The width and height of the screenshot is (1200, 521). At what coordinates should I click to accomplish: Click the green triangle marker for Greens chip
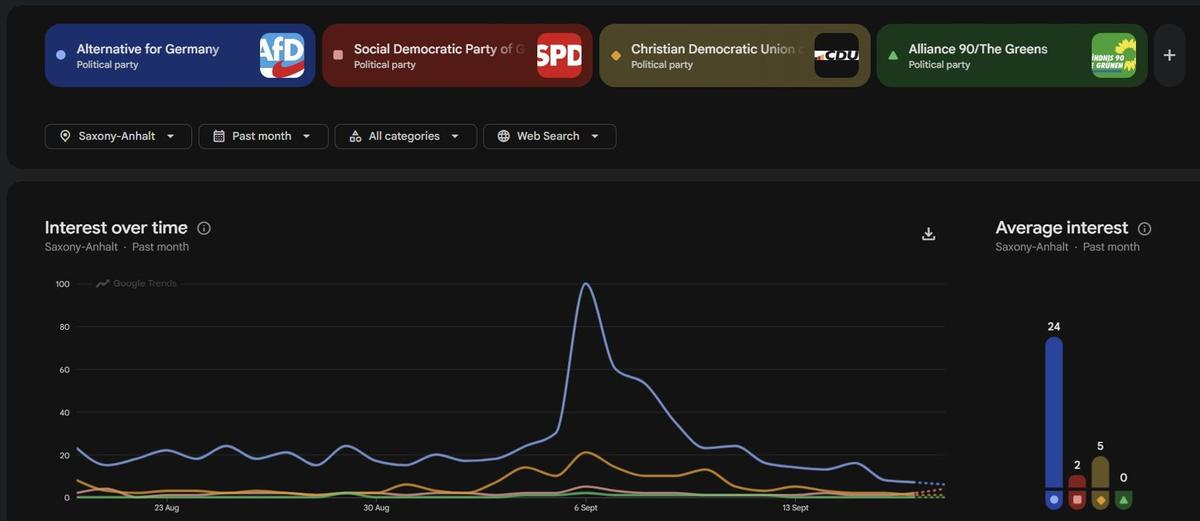coord(893,55)
